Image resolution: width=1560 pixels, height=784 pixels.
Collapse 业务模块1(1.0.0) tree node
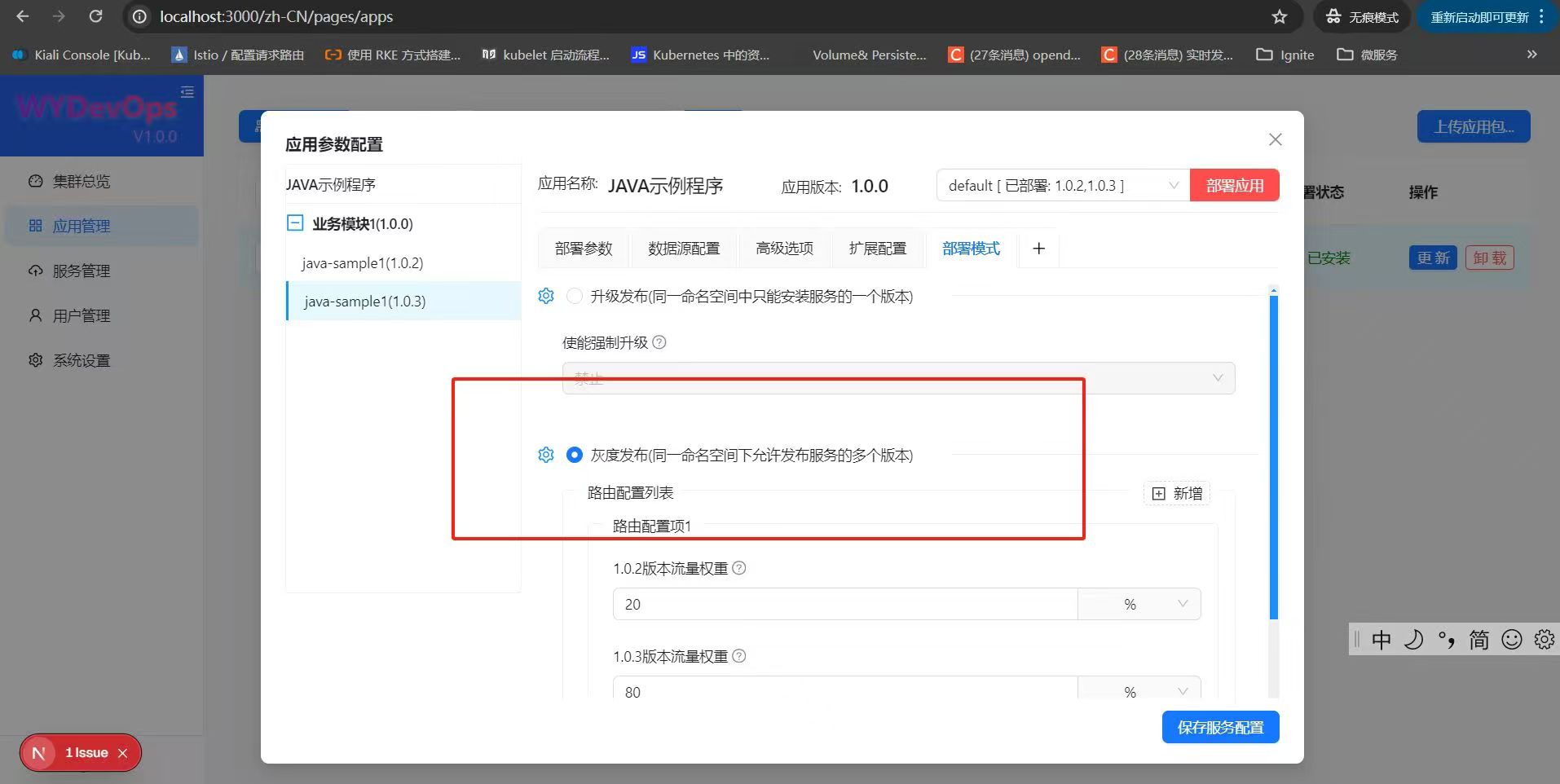pos(296,223)
